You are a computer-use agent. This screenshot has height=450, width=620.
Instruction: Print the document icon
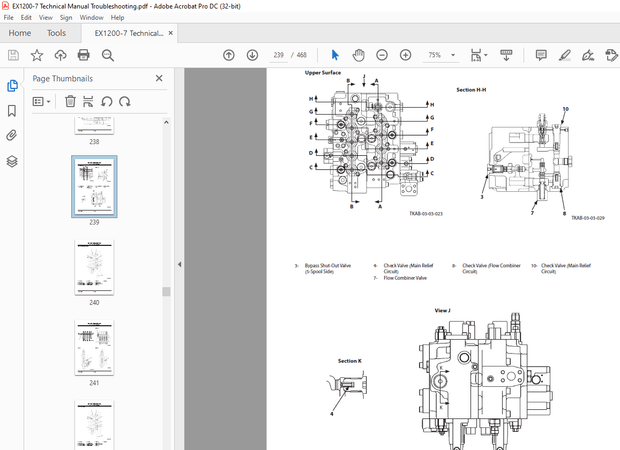coord(83,55)
